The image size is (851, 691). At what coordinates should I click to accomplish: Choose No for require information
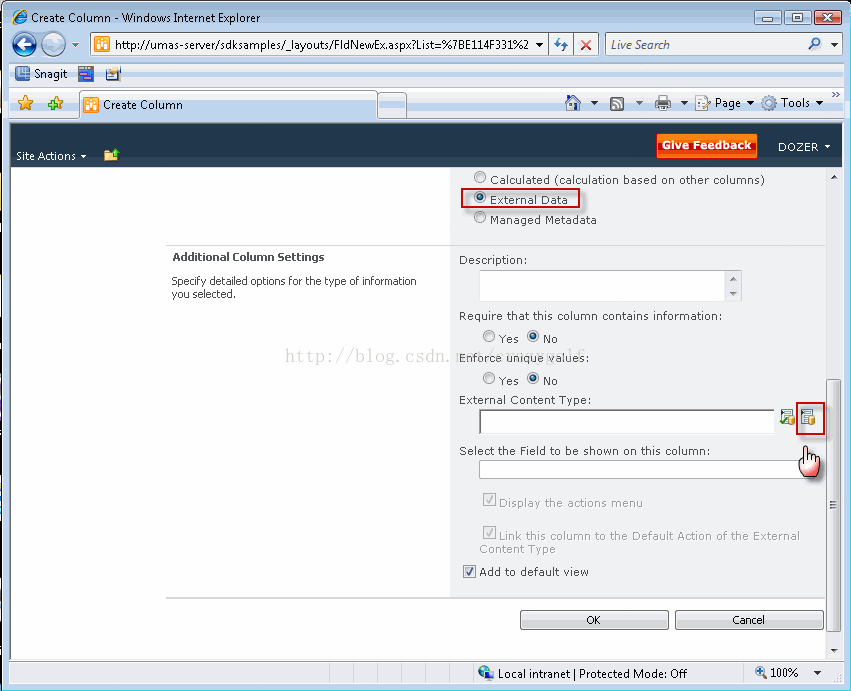(x=533, y=337)
